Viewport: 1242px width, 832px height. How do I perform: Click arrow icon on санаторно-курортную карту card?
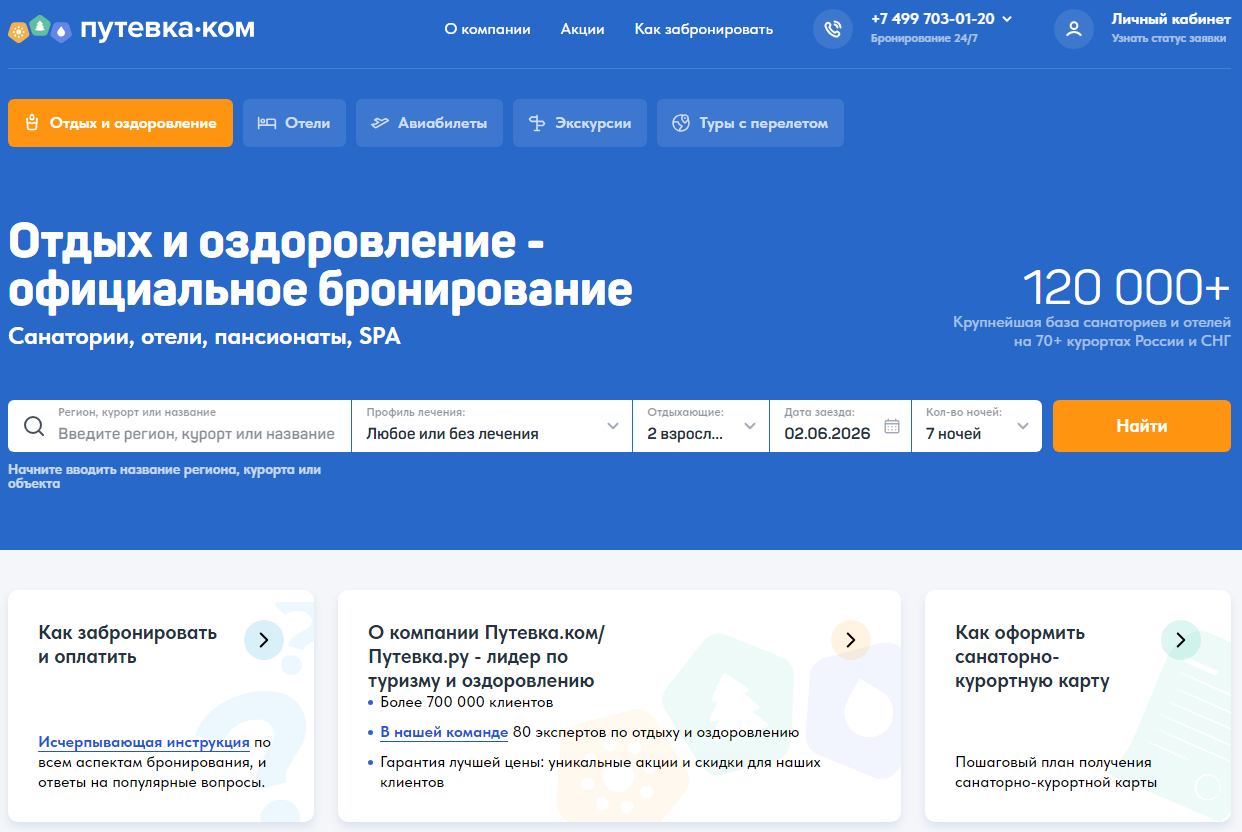point(1181,640)
